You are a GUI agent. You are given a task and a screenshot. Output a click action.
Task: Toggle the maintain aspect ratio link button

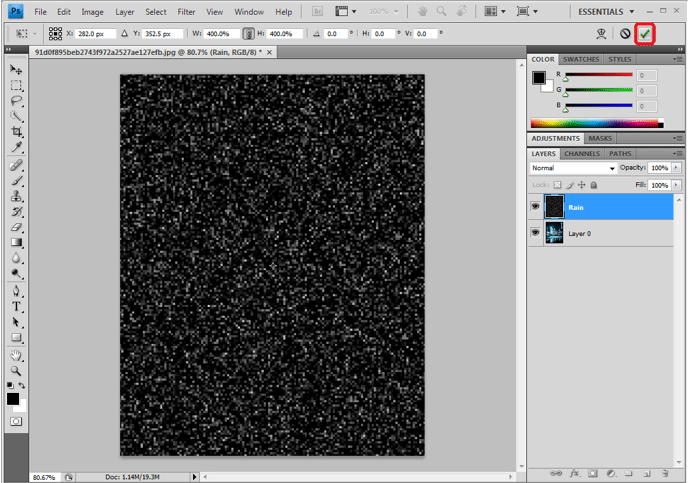pyautogui.click(x=249, y=33)
